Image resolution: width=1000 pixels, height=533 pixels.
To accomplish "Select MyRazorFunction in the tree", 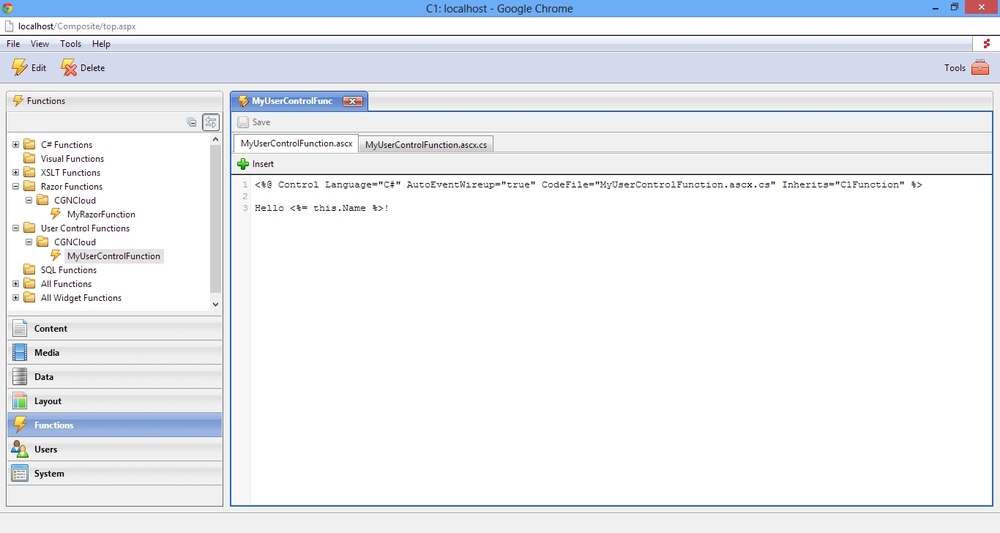I will tap(101, 215).
